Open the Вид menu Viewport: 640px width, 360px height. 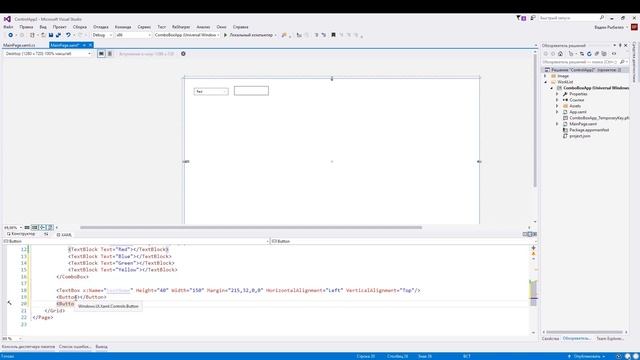pos(43,27)
